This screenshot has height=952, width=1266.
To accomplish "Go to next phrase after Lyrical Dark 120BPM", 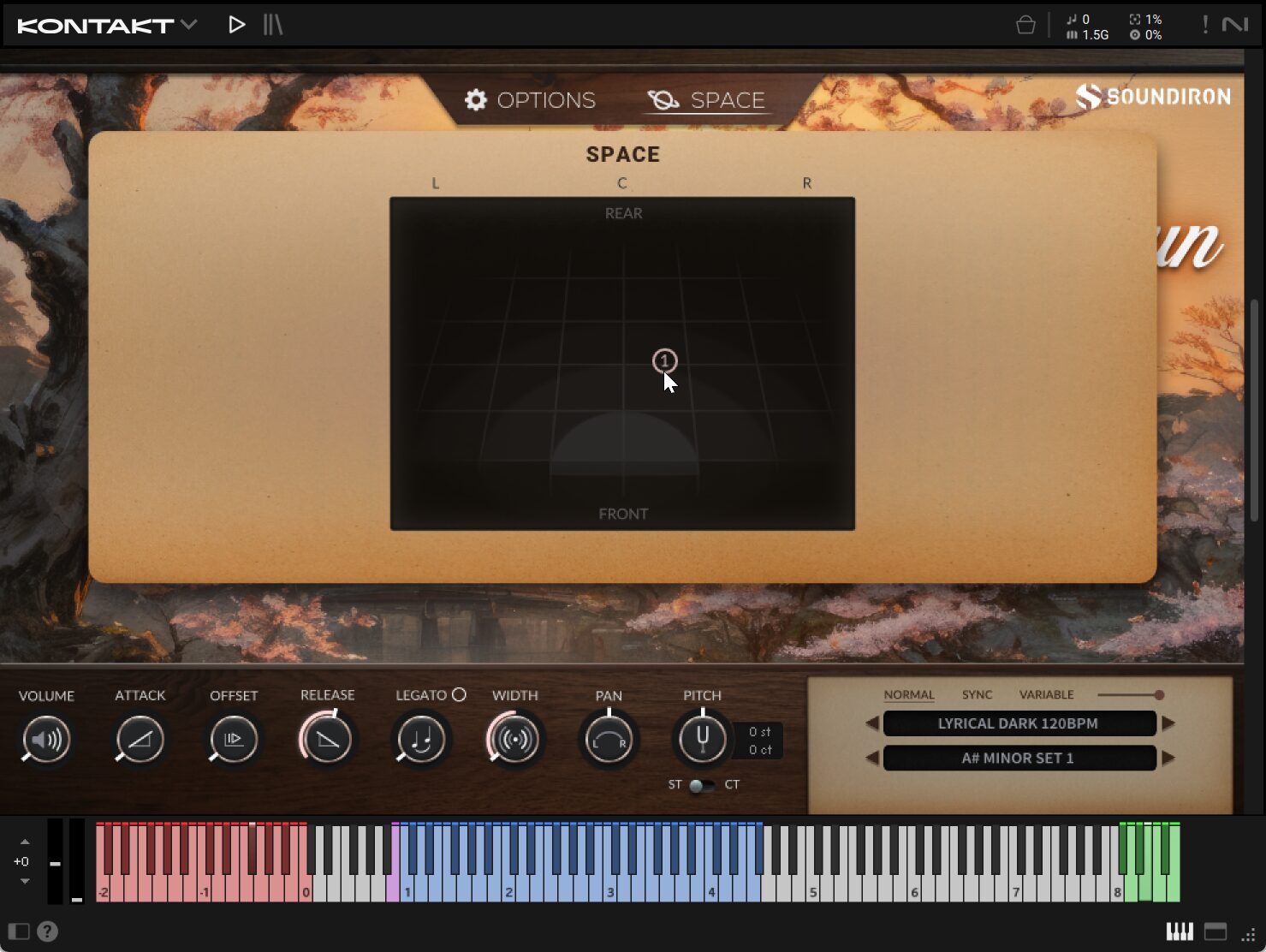I will [1168, 723].
